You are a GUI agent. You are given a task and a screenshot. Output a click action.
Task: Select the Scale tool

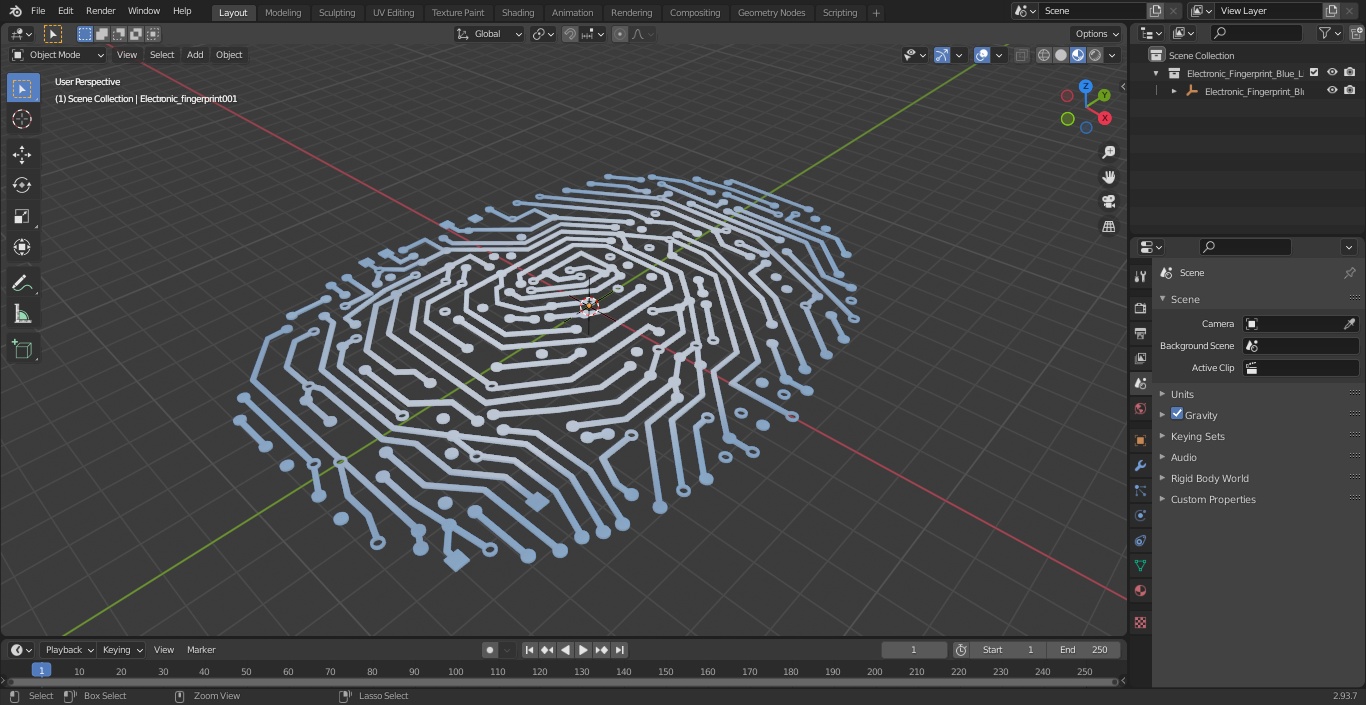[x=22, y=216]
